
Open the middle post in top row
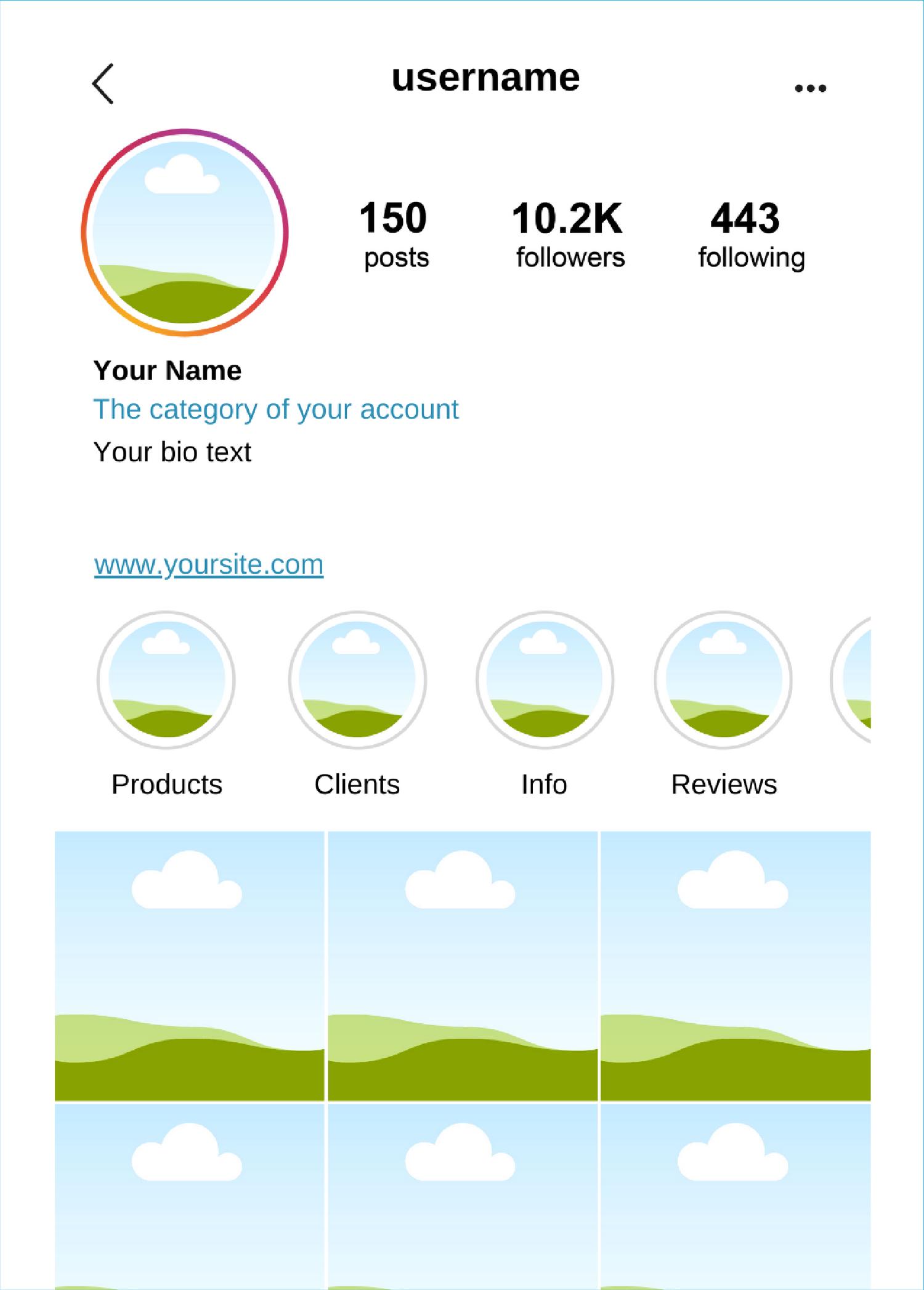[x=463, y=965]
